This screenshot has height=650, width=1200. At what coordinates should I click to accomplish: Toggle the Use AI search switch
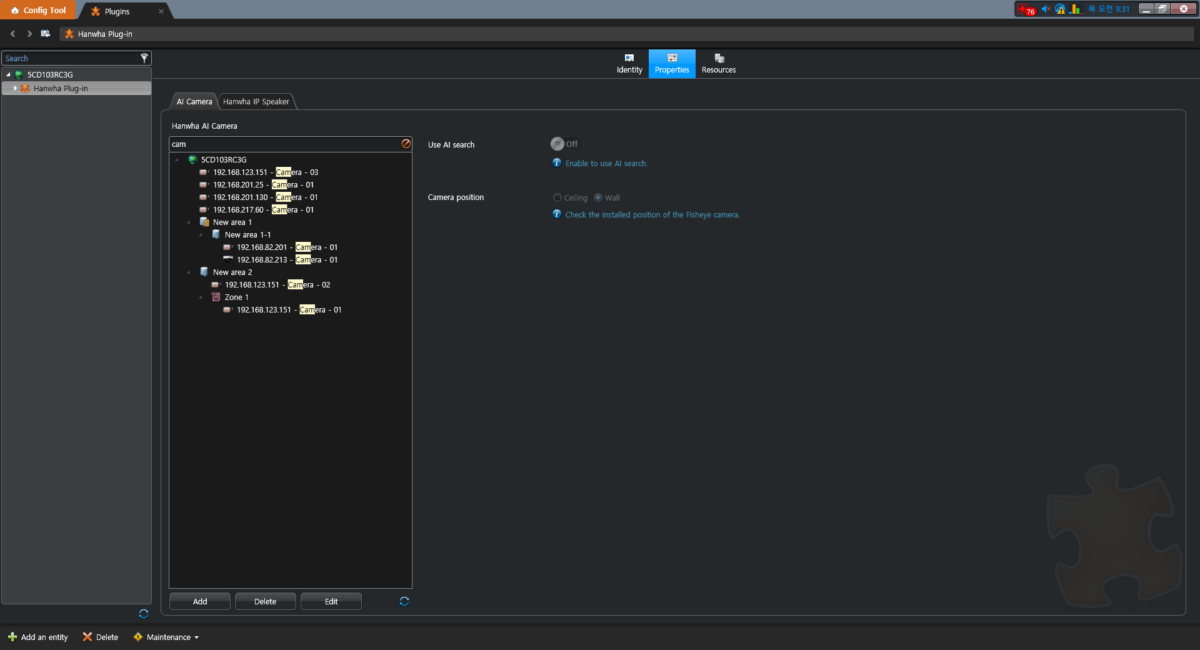pyautogui.click(x=565, y=144)
